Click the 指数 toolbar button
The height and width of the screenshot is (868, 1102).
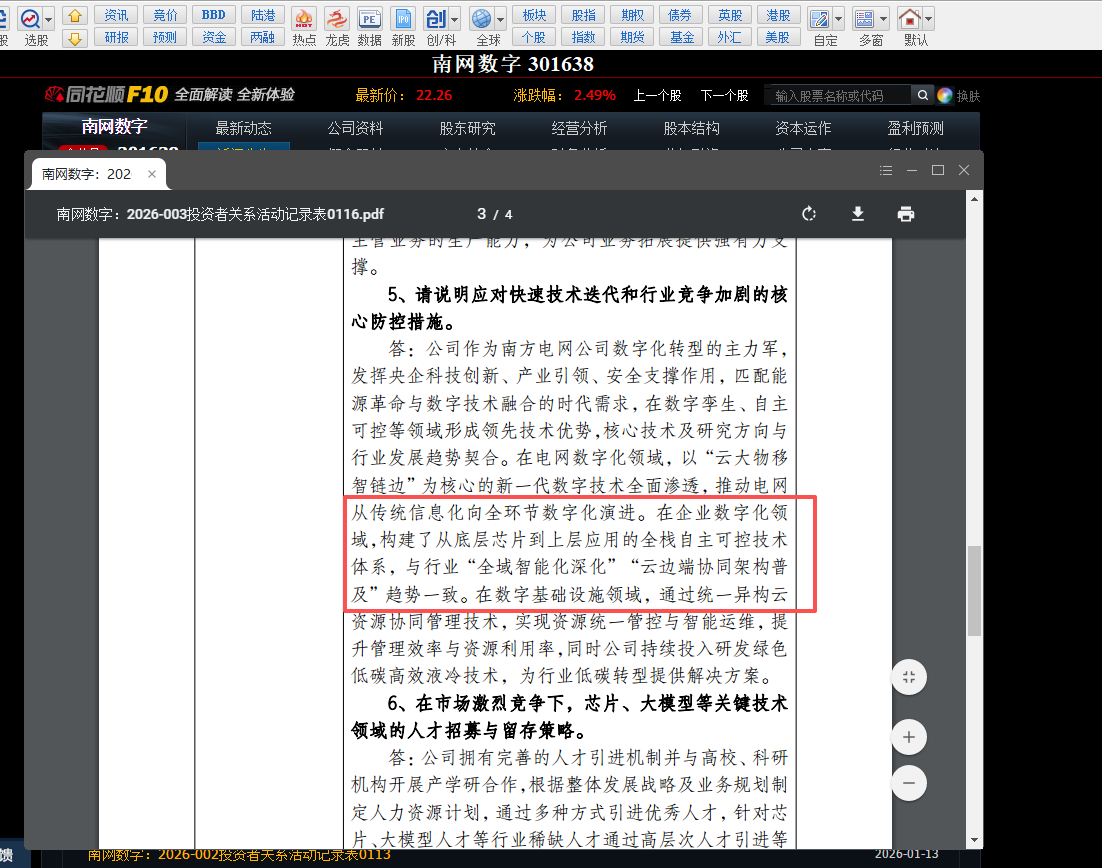[583, 37]
